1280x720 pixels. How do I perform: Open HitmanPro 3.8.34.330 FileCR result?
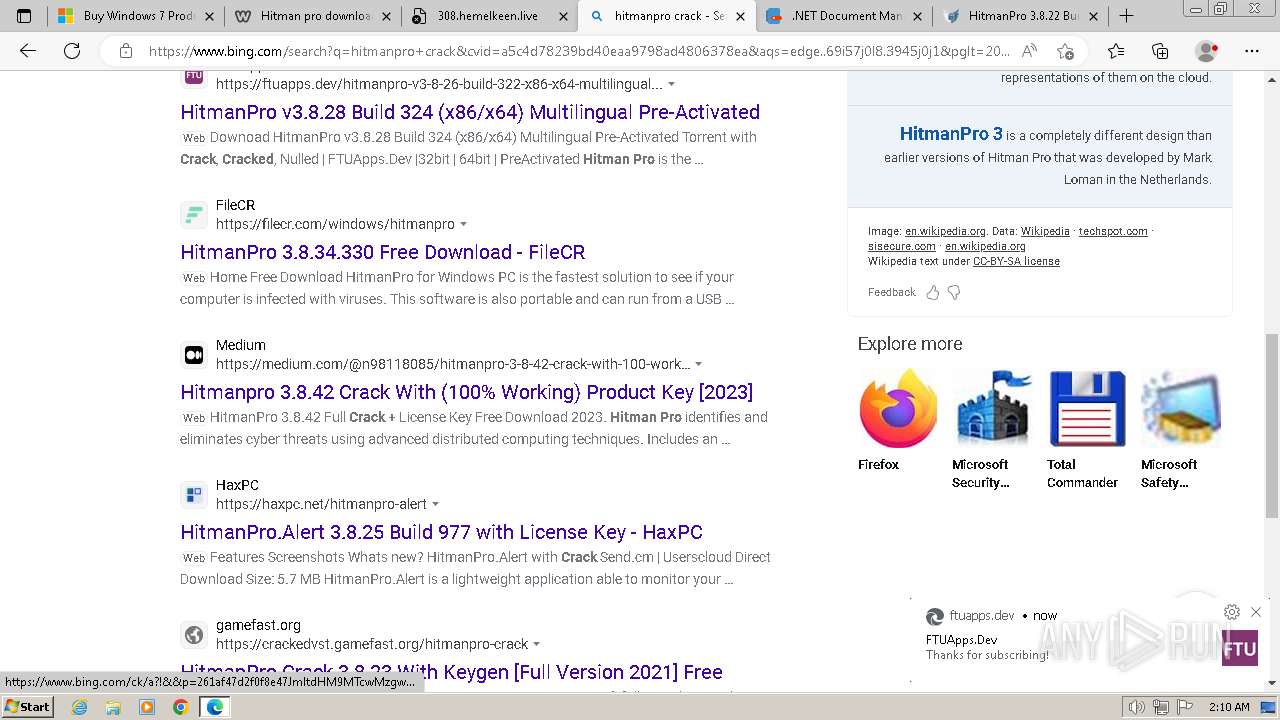point(383,252)
